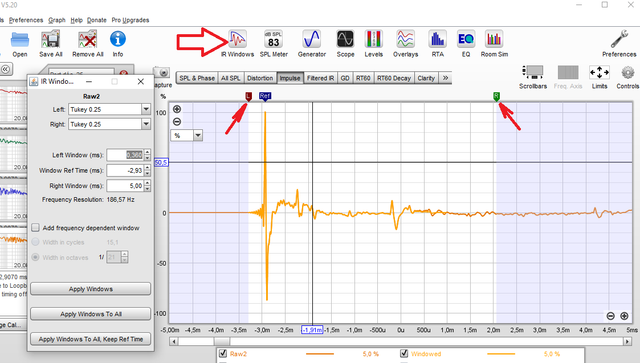Zoom out horizontal axis minus icon
The image size is (640, 363).
point(611,316)
